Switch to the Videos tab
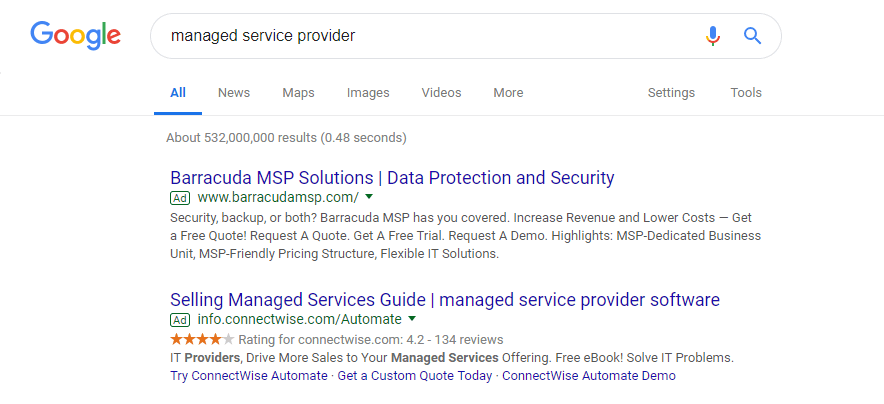The width and height of the screenshot is (884, 404). [x=441, y=93]
